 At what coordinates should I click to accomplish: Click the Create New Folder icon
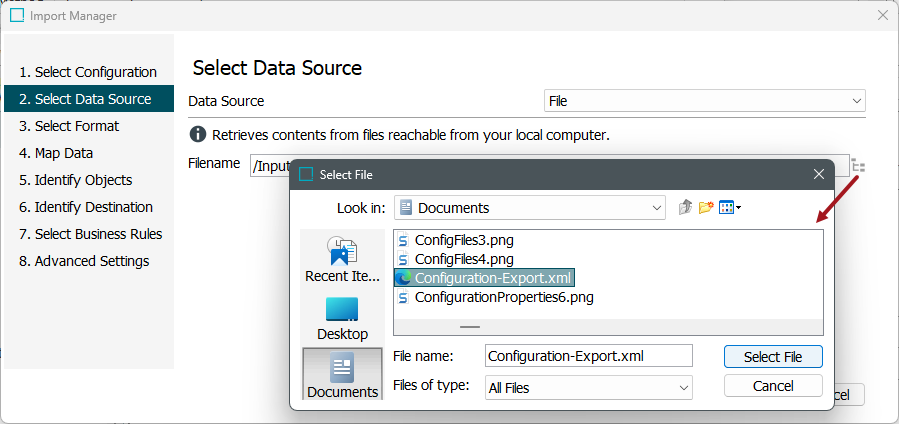pos(706,208)
